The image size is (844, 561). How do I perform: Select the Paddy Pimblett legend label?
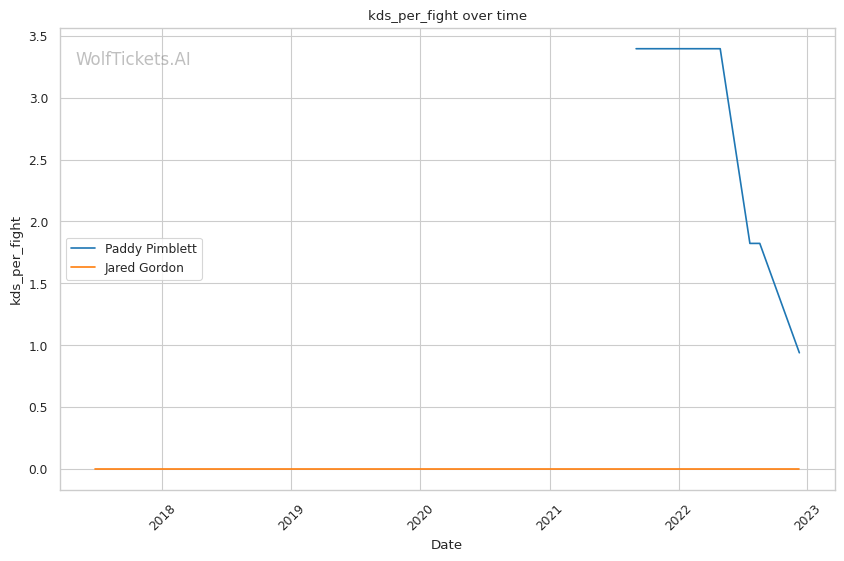(x=150, y=249)
